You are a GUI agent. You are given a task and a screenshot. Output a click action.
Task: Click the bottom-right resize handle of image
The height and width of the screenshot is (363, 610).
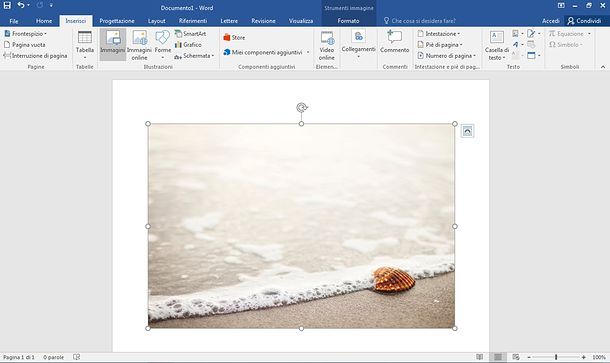point(455,328)
